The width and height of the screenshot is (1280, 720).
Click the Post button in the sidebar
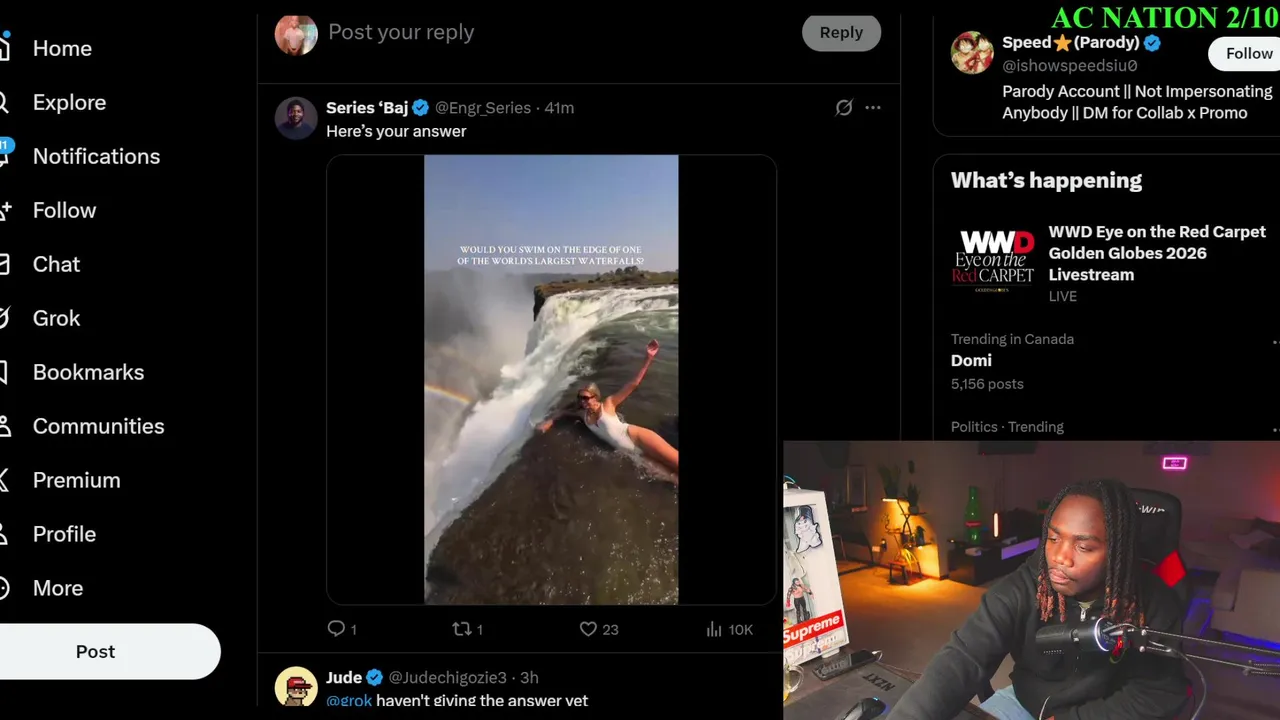[96, 651]
